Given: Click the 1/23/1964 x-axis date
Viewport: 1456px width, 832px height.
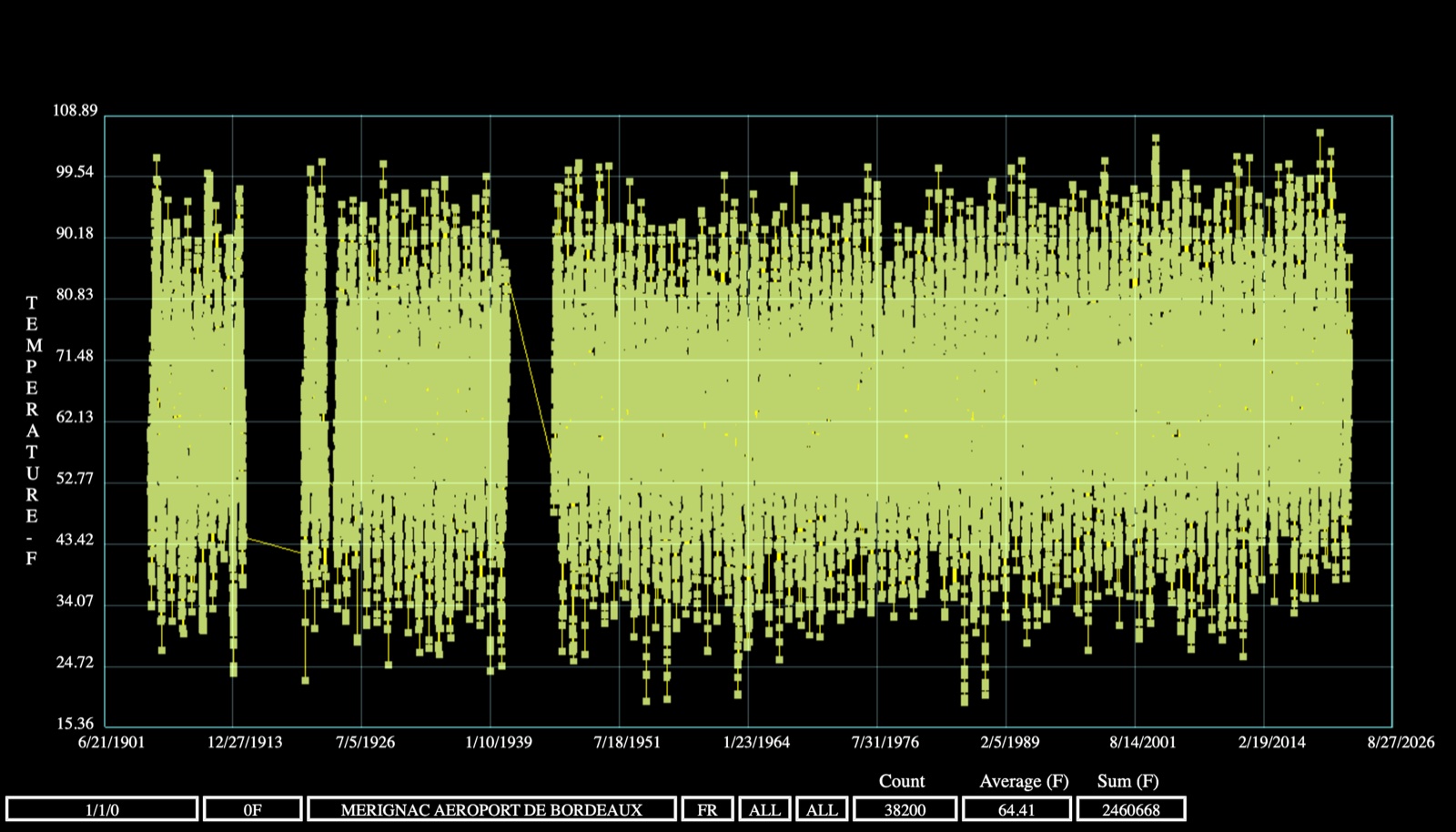Looking at the screenshot, I should point(757,742).
